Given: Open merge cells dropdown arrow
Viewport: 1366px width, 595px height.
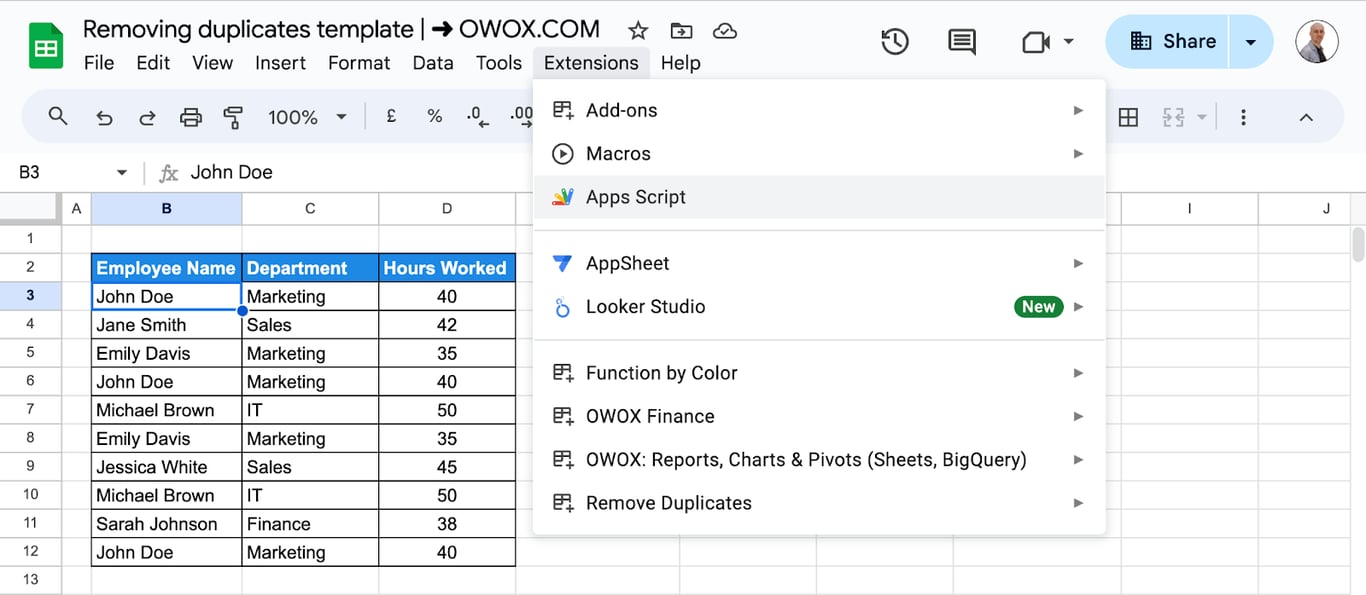Looking at the screenshot, I should pyautogui.click(x=1202, y=118).
